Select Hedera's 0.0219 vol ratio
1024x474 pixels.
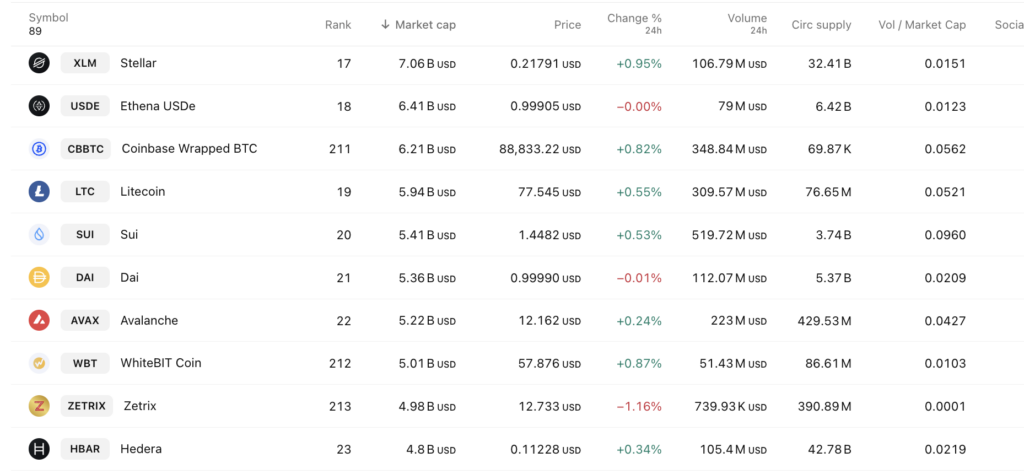945,450
